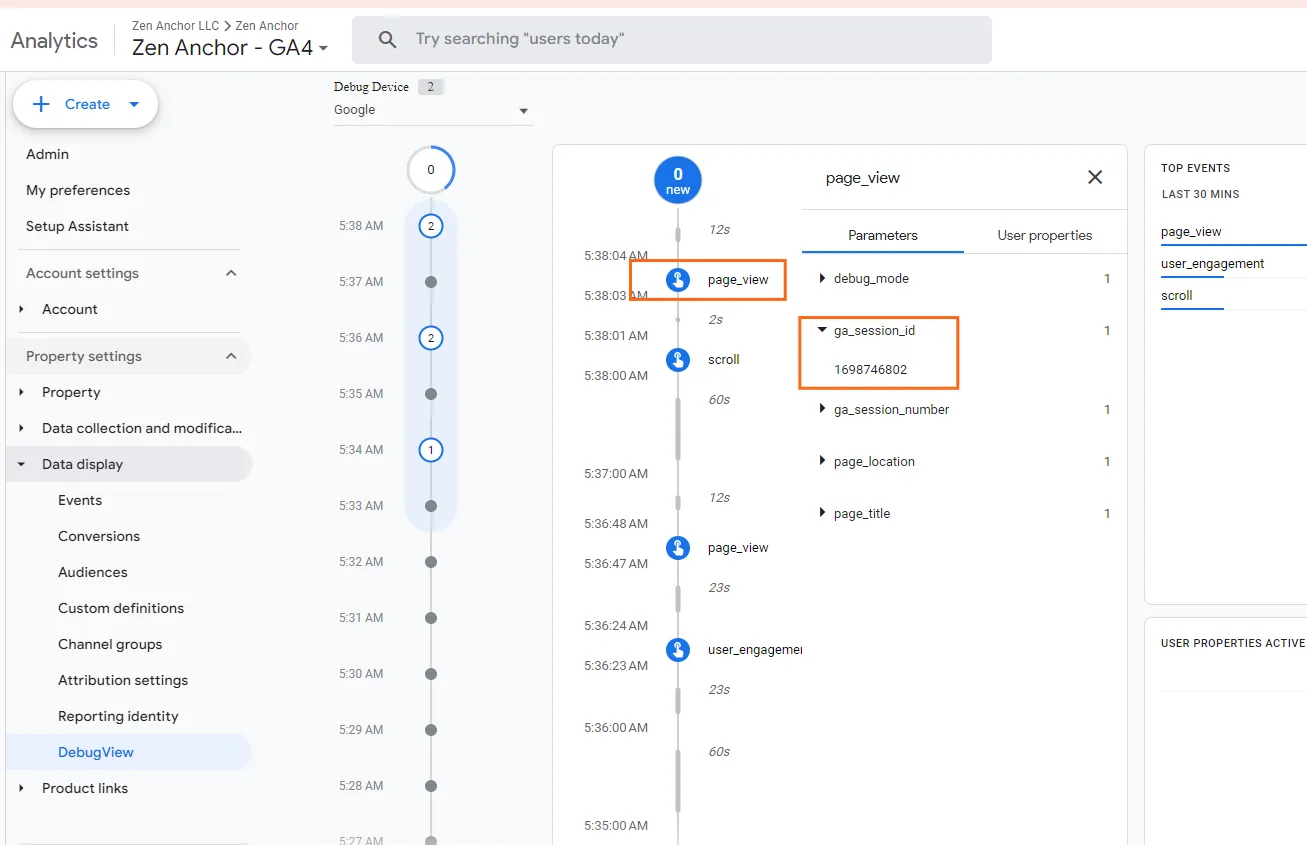Click the page_view event icon at 5:36:47
This screenshot has width=1307, height=845.
(x=678, y=547)
